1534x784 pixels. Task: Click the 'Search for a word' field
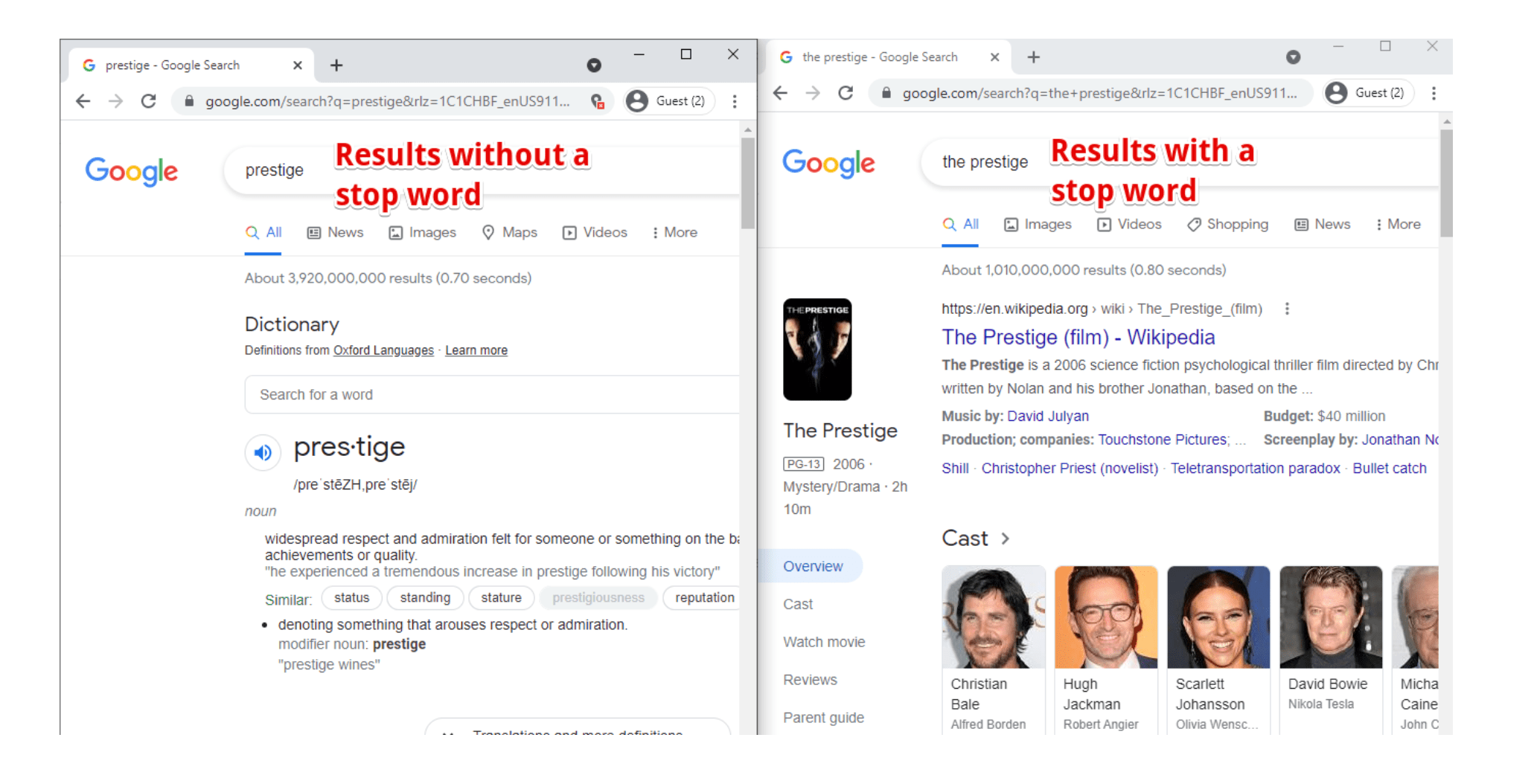pos(492,395)
